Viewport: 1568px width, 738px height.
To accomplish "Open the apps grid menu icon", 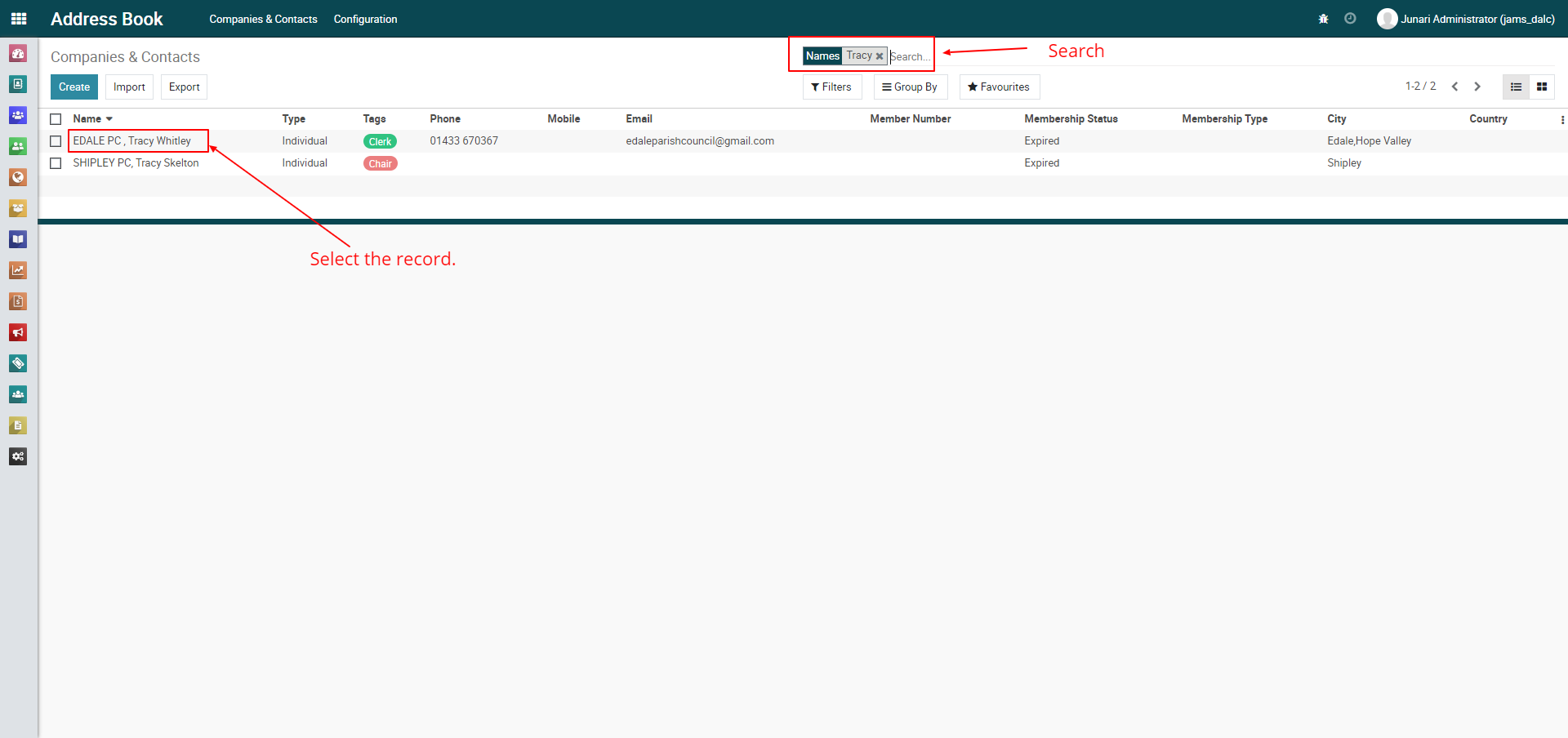I will pyautogui.click(x=19, y=19).
